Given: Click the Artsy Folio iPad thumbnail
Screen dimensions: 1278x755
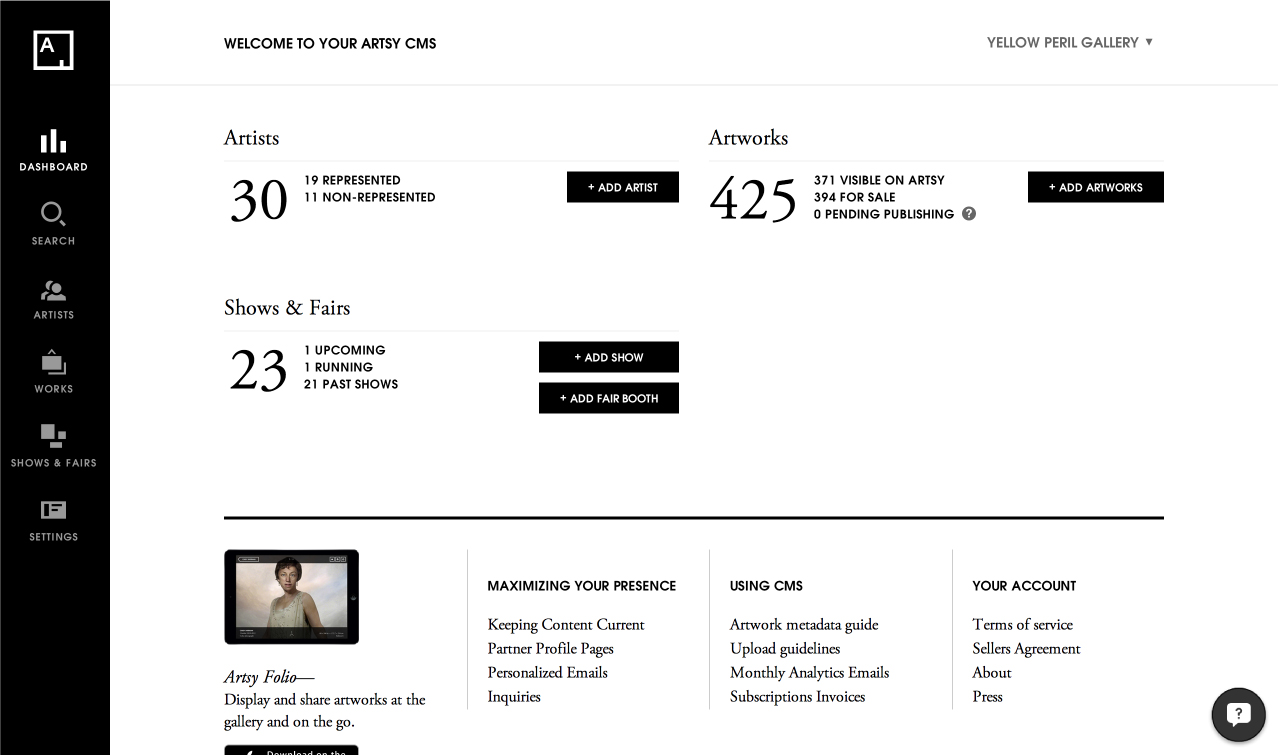Looking at the screenshot, I should tap(291, 597).
